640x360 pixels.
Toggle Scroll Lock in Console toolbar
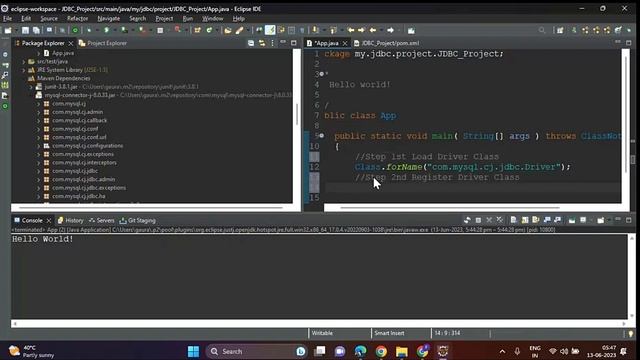pos(525,220)
